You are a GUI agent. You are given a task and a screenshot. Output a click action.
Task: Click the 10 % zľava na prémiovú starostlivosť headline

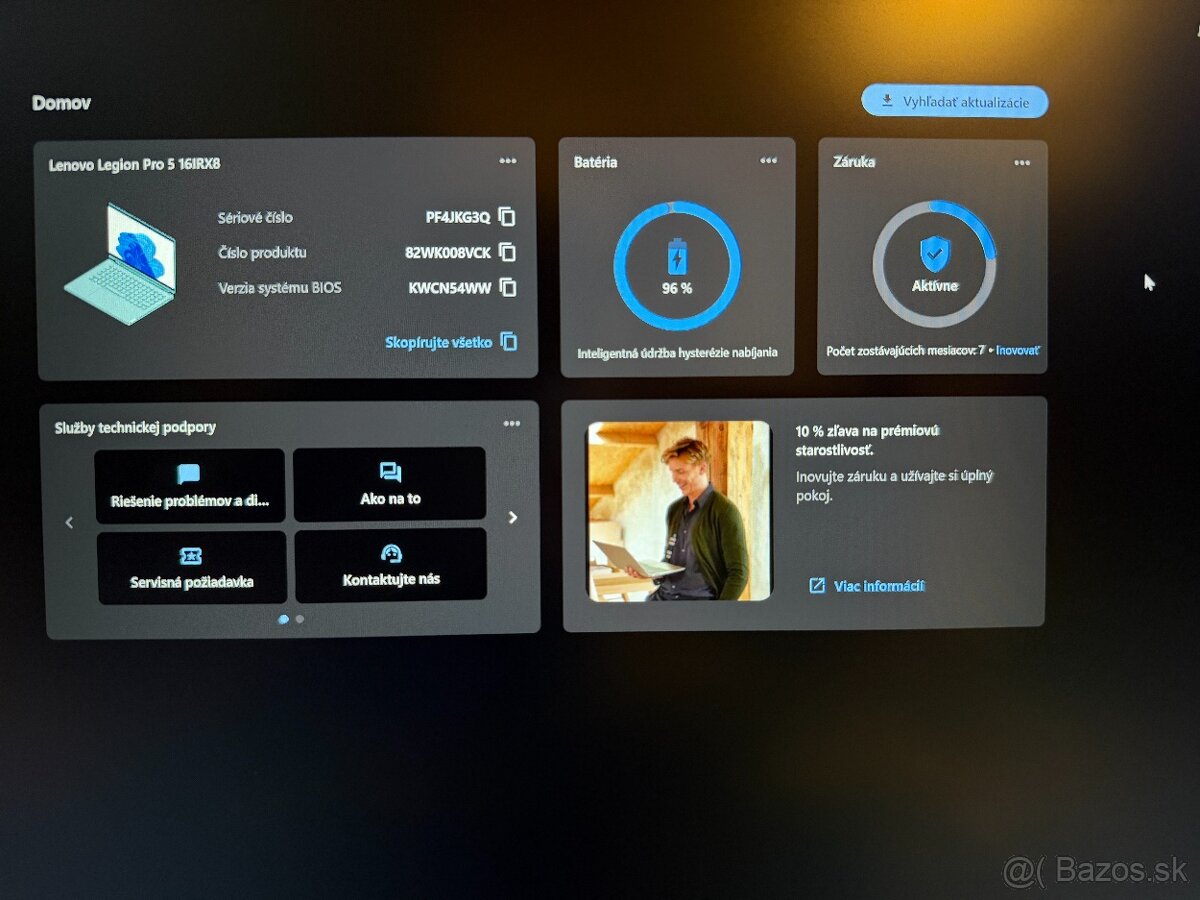869,440
